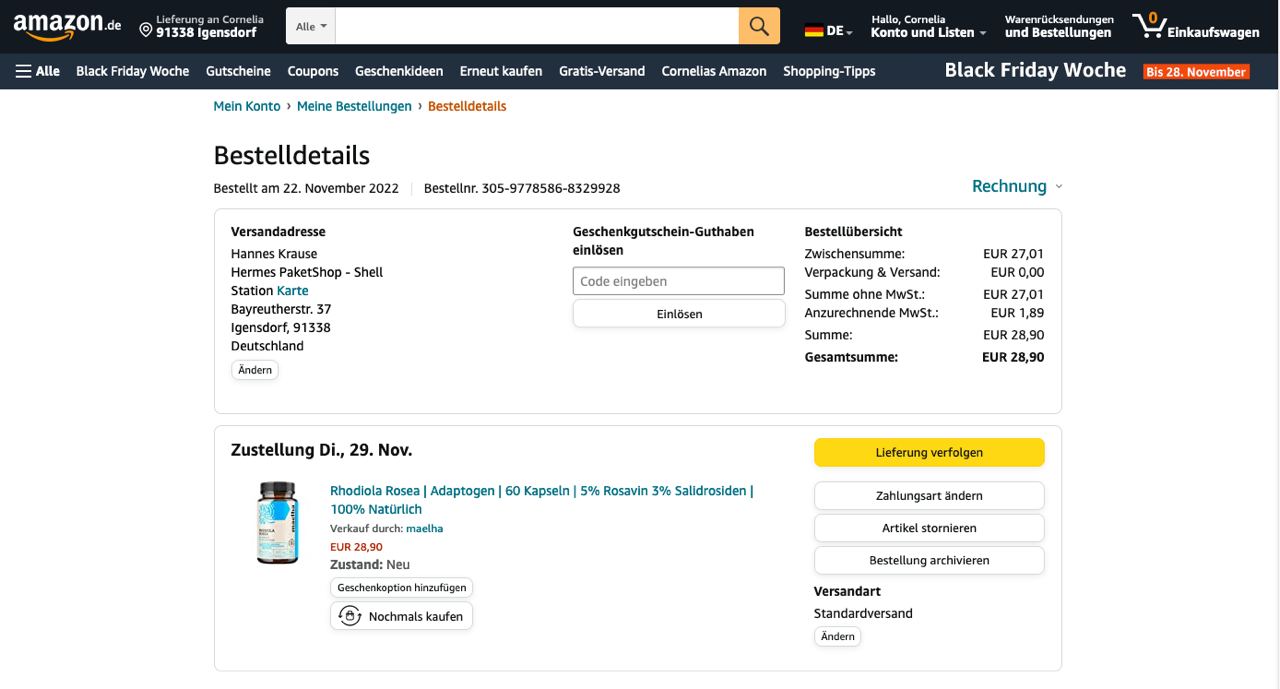Open the shopping cart icon

click(1150, 26)
